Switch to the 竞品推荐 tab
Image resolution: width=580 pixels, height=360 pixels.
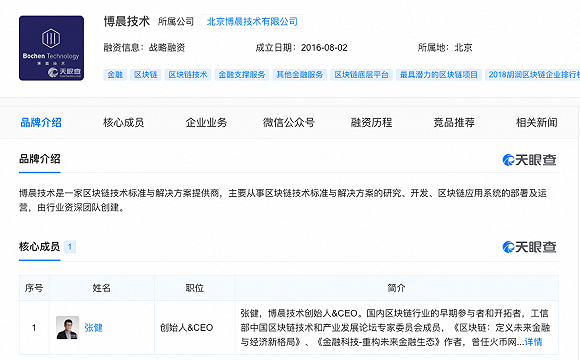(454, 122)
